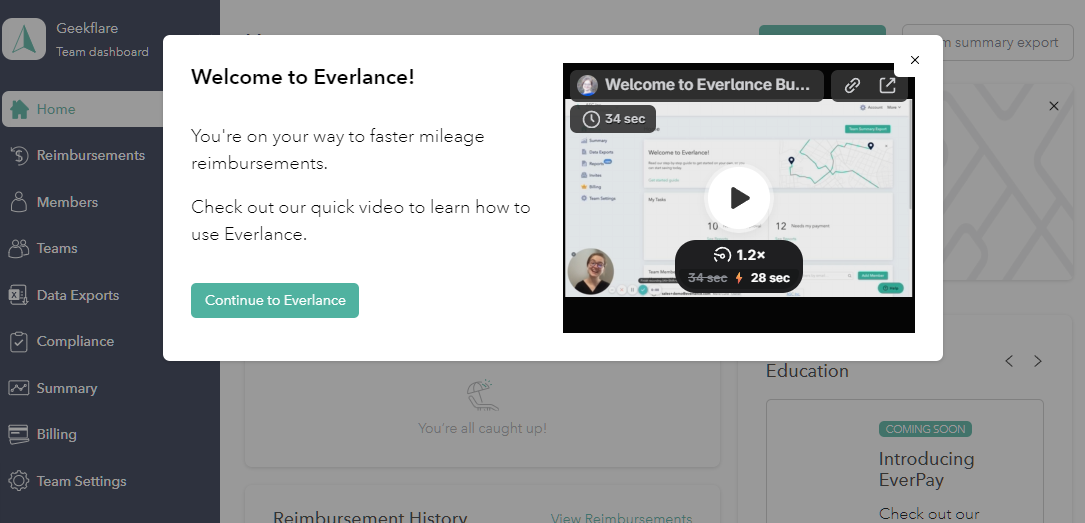Click Team summary export button
Viewport: 1085px width, 523px height.
[x=987, y=43]
